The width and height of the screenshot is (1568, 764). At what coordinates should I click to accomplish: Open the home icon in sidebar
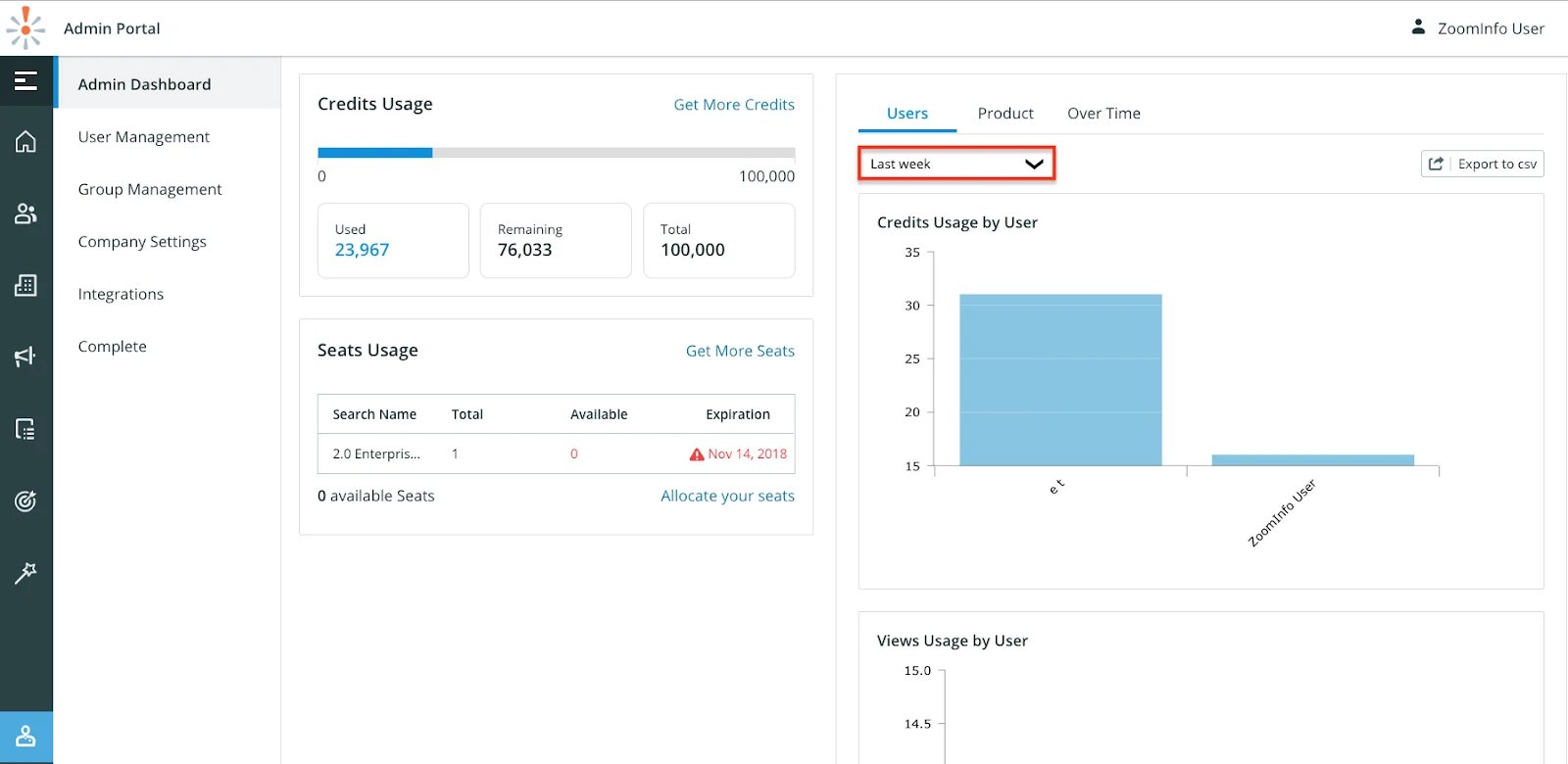click(26, 142)
